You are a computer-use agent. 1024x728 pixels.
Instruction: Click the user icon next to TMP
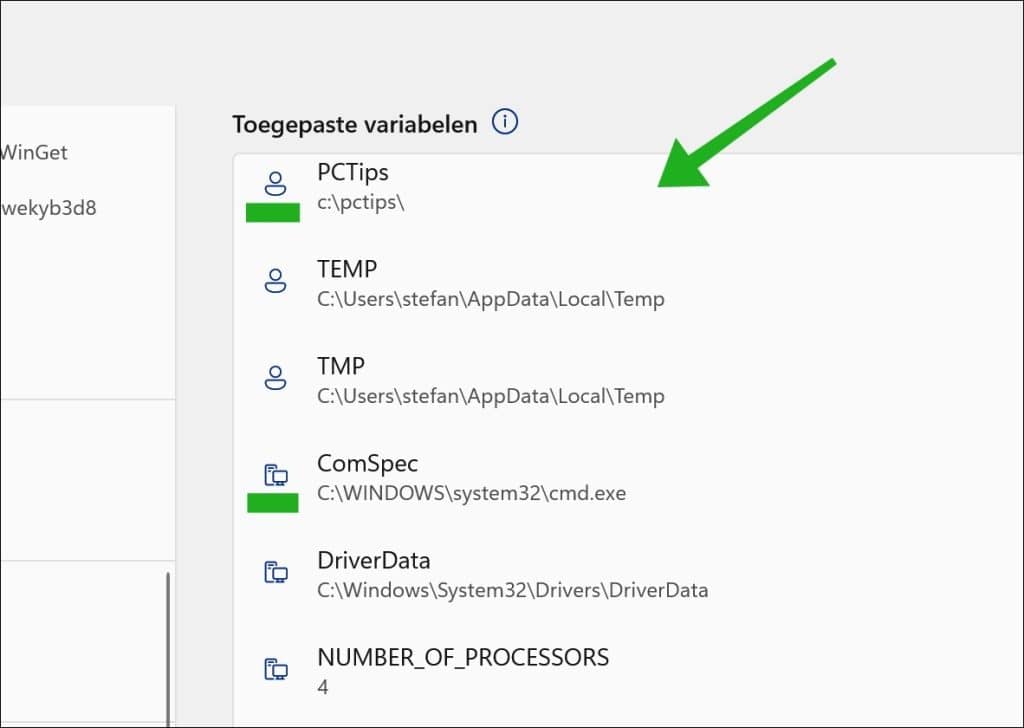tap(275, 378)
